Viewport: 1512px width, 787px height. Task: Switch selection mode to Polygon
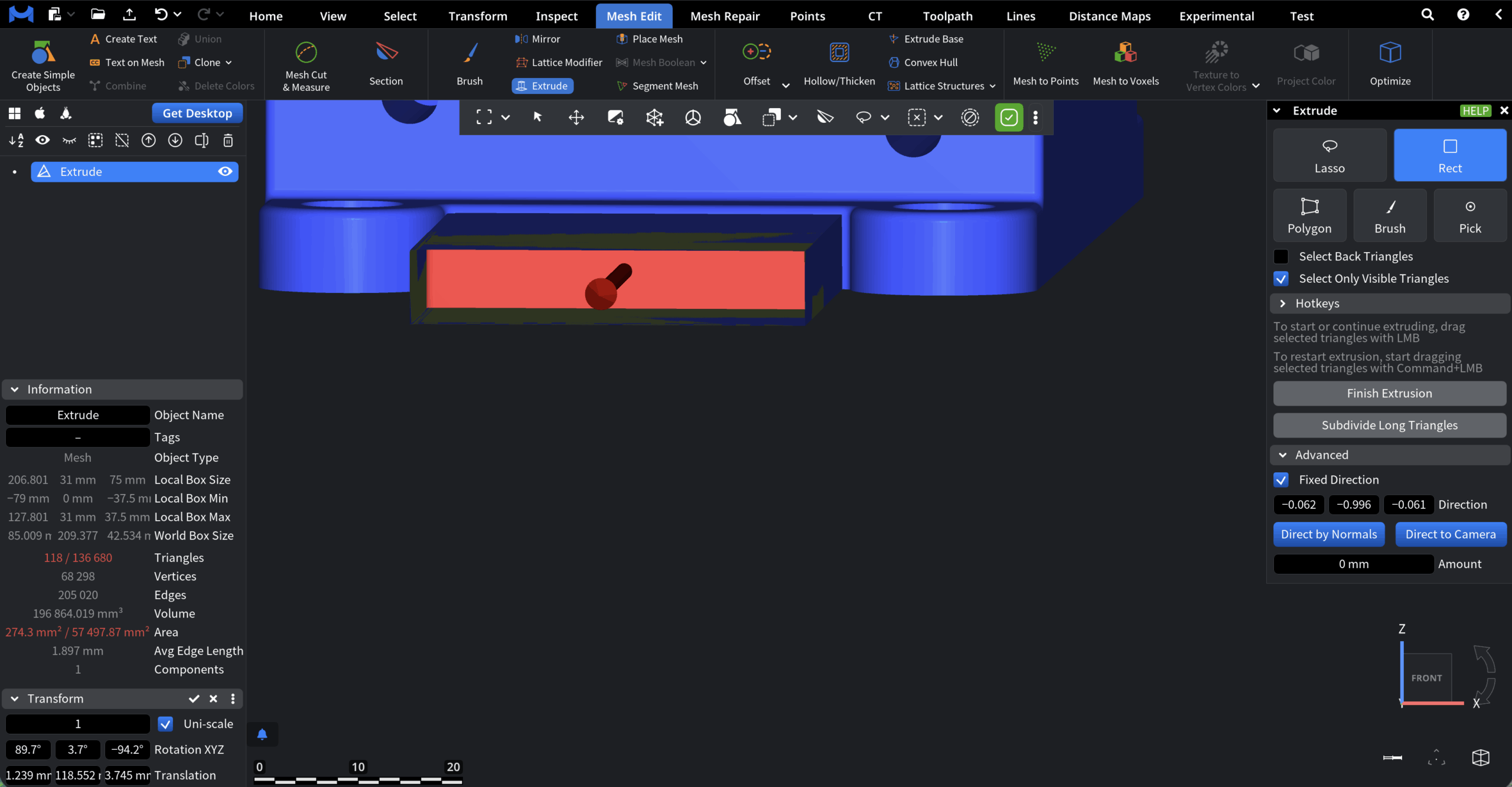1309,215
